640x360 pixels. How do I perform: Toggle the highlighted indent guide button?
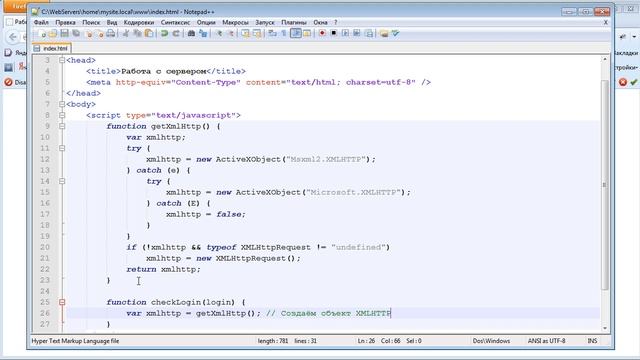point(296,33)
